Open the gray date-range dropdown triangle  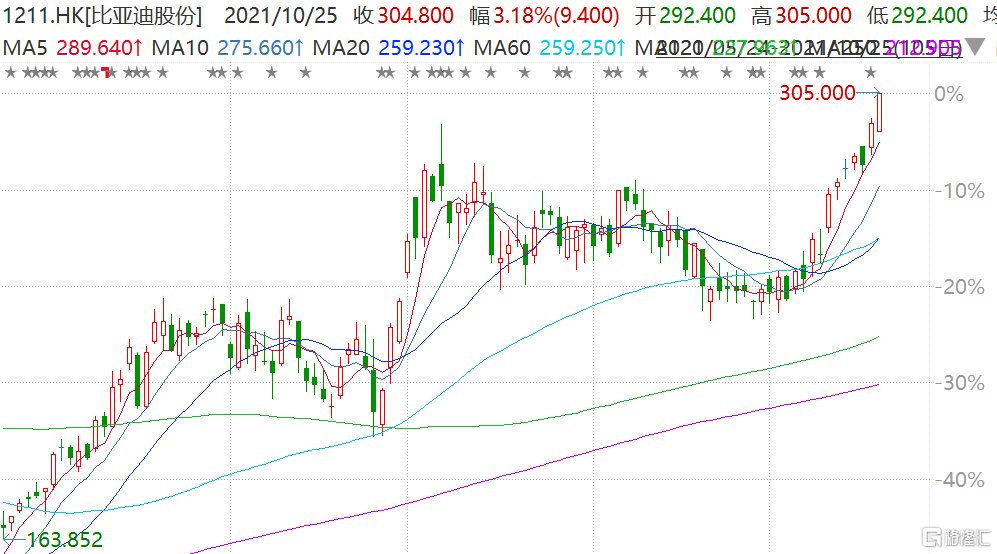pos(975,46)
